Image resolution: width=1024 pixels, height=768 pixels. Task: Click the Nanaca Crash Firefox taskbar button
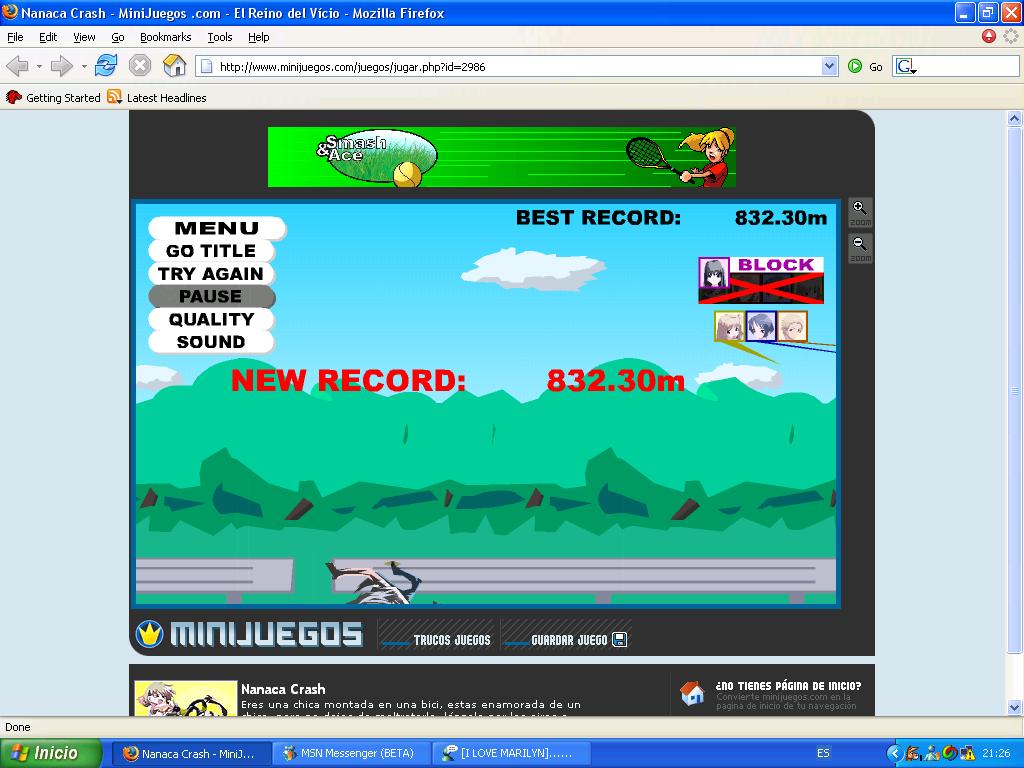pos(191,753)
